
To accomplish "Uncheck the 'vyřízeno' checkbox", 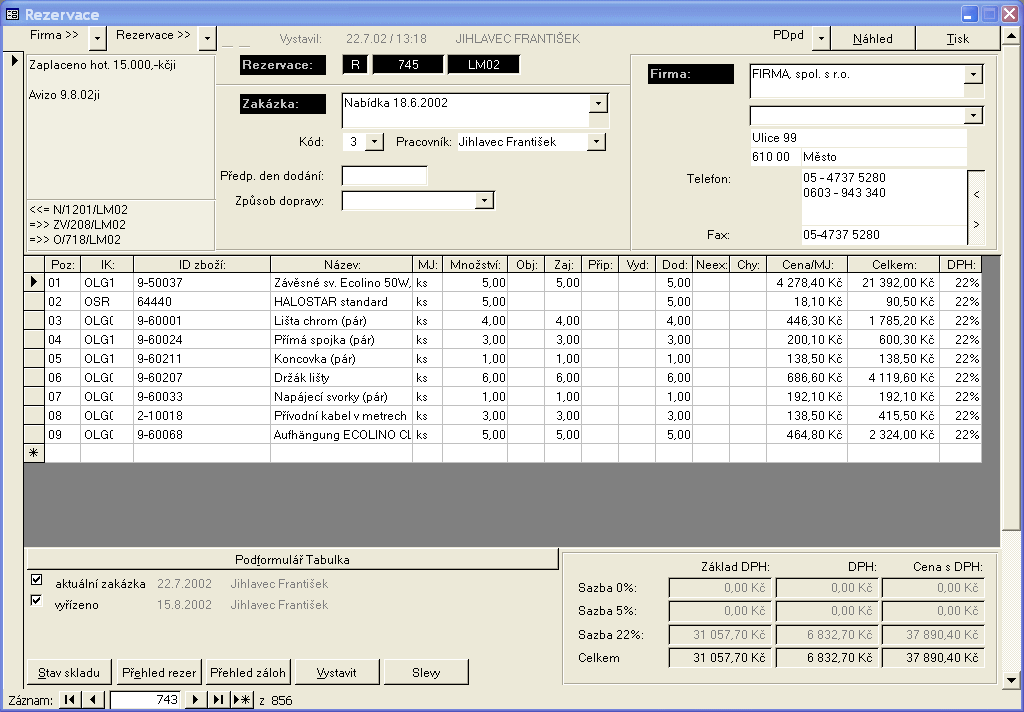I will coord(37,601).
